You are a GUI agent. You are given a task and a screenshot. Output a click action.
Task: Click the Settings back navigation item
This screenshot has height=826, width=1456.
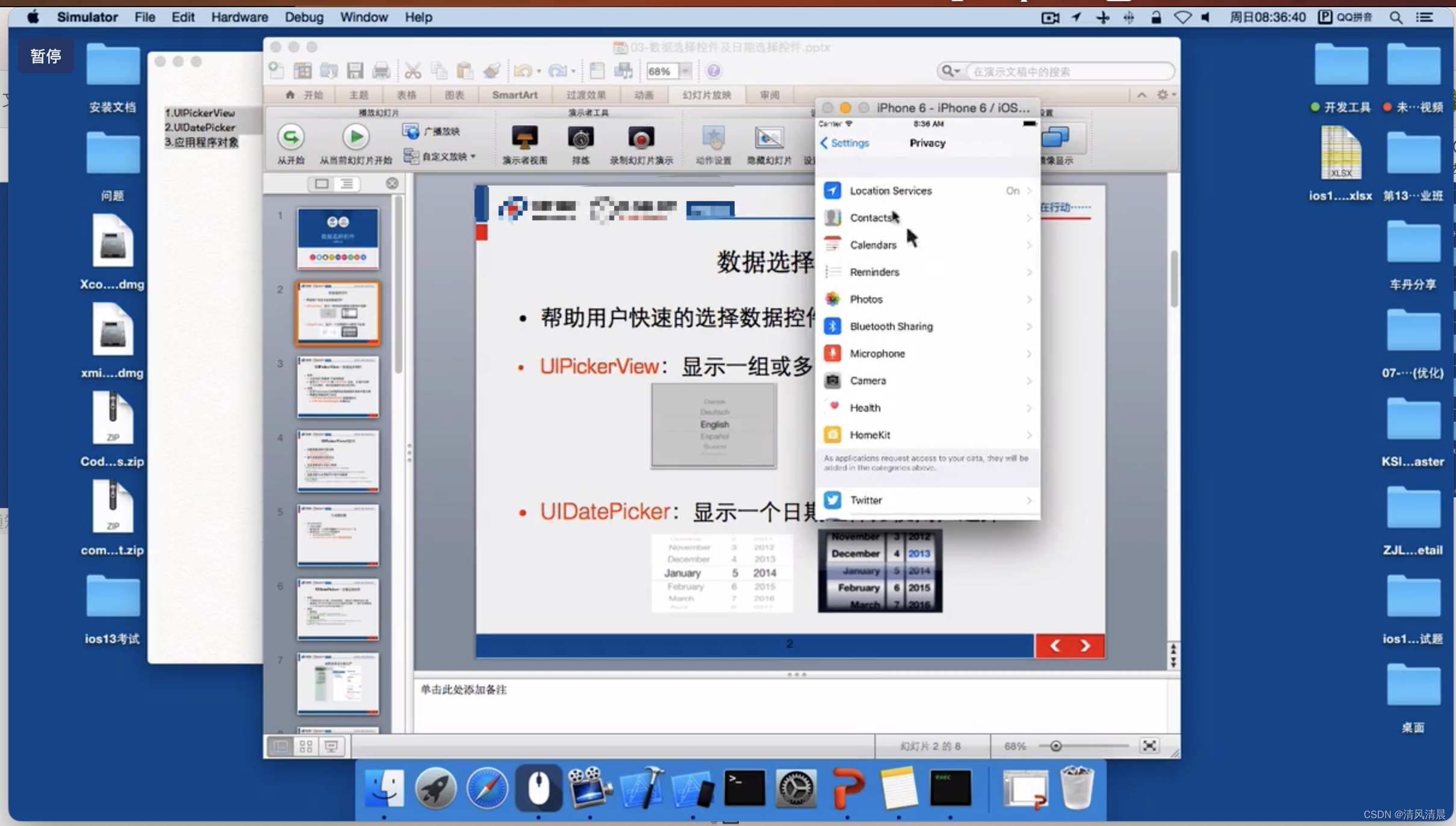click(x=844, y=142)
